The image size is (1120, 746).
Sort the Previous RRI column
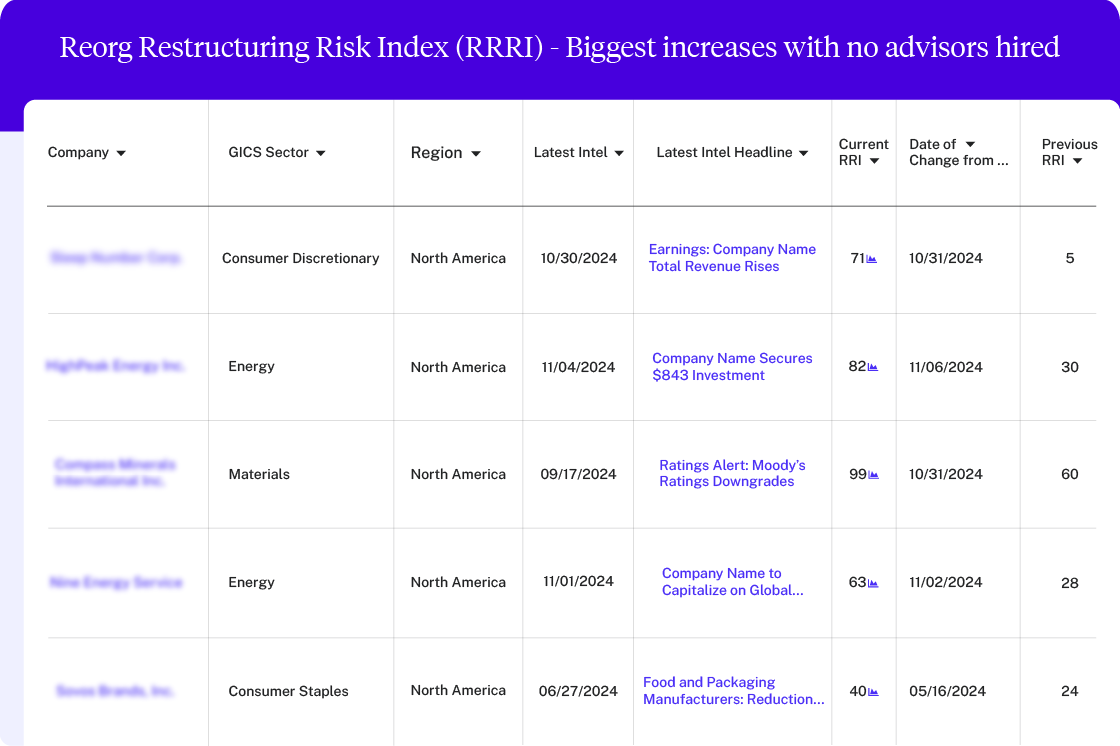coord(1077,161)
